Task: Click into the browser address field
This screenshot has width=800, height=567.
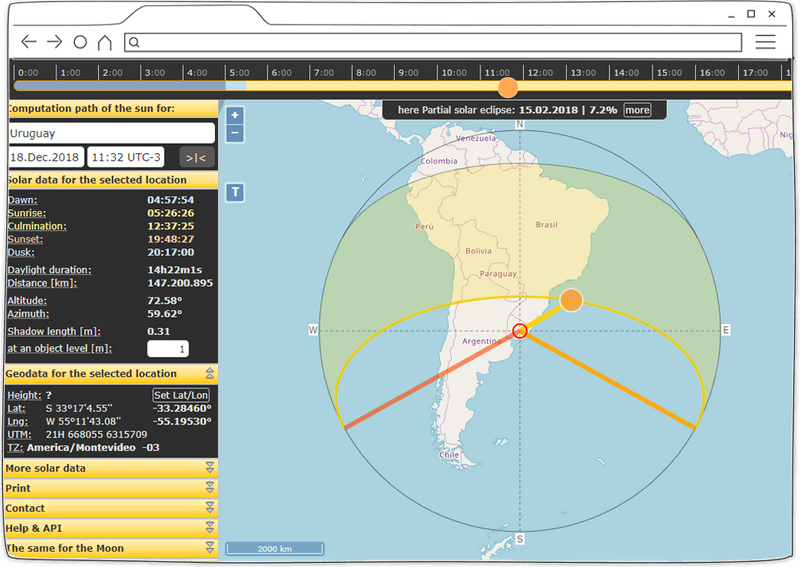Action: tap(433, 42)
